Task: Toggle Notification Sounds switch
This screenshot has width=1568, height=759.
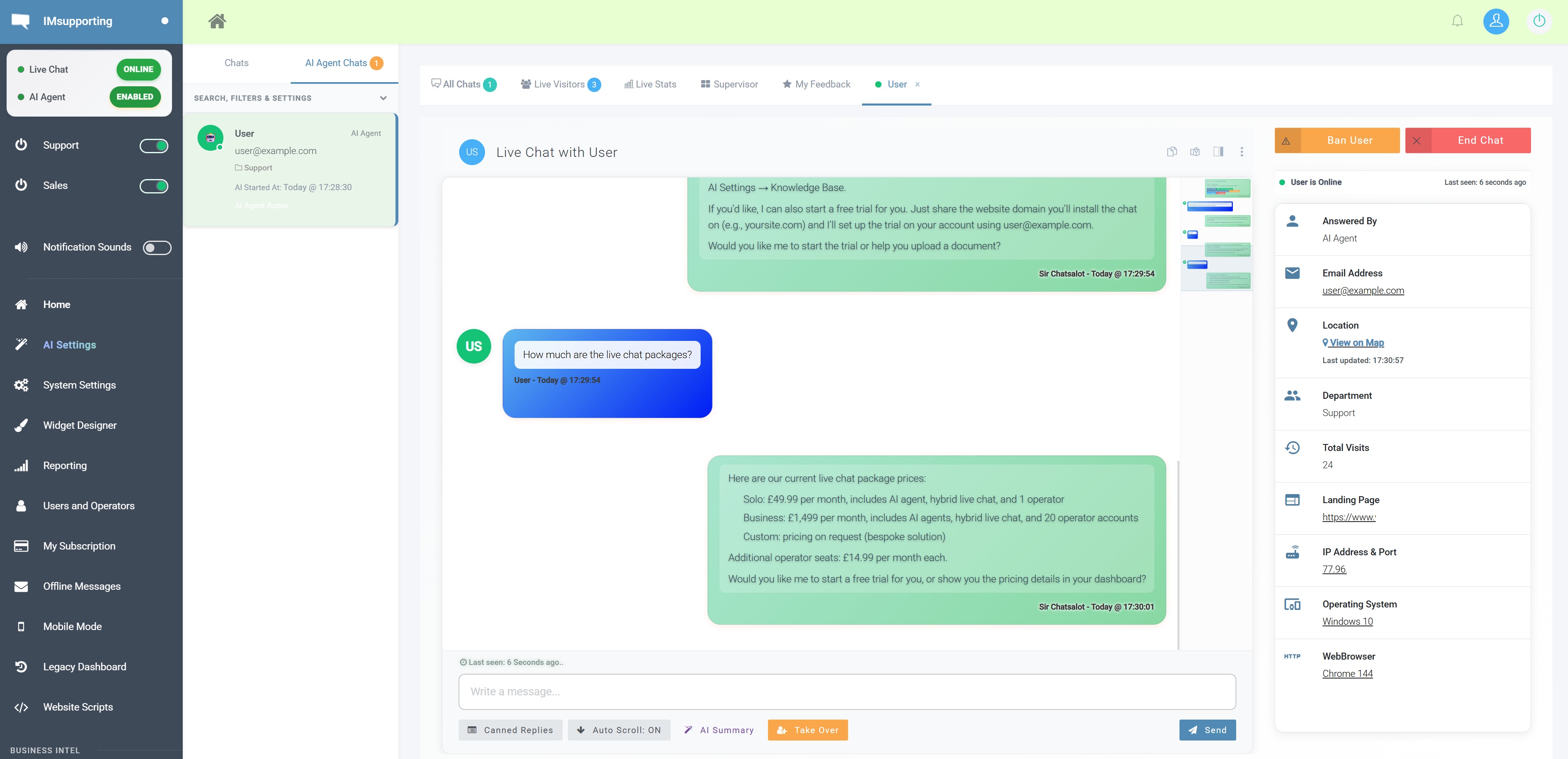Action: click(157, 247)
